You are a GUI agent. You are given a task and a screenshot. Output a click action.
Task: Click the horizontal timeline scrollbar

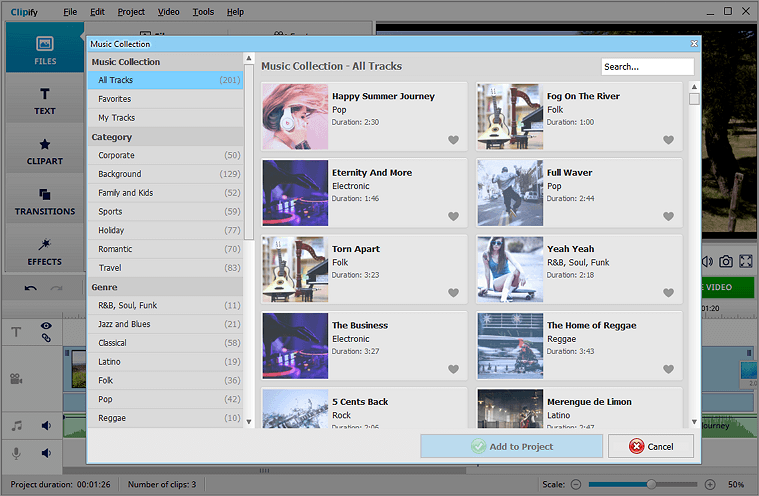point(264,470)
